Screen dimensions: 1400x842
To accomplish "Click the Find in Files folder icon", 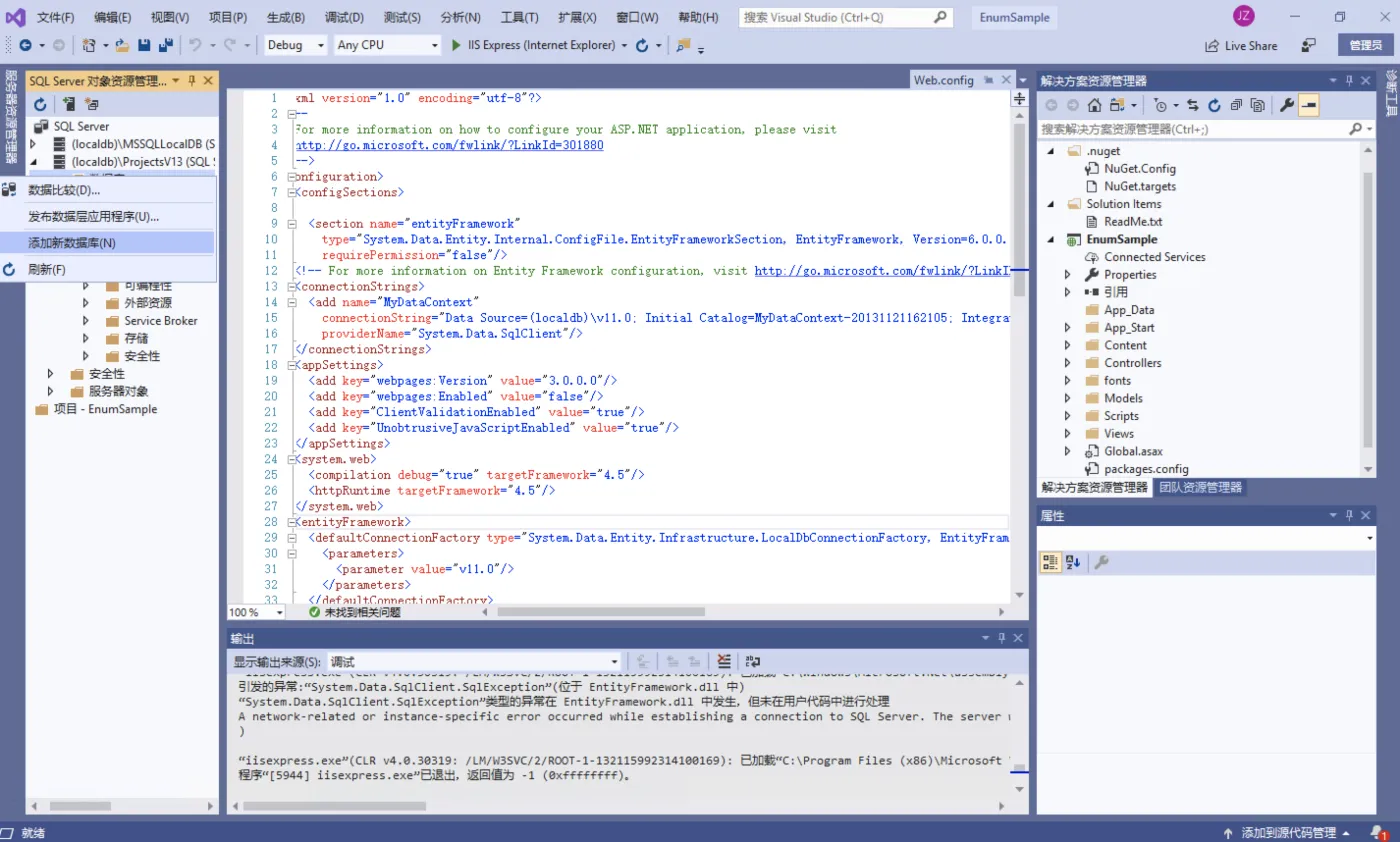I will tap(684, 45).
